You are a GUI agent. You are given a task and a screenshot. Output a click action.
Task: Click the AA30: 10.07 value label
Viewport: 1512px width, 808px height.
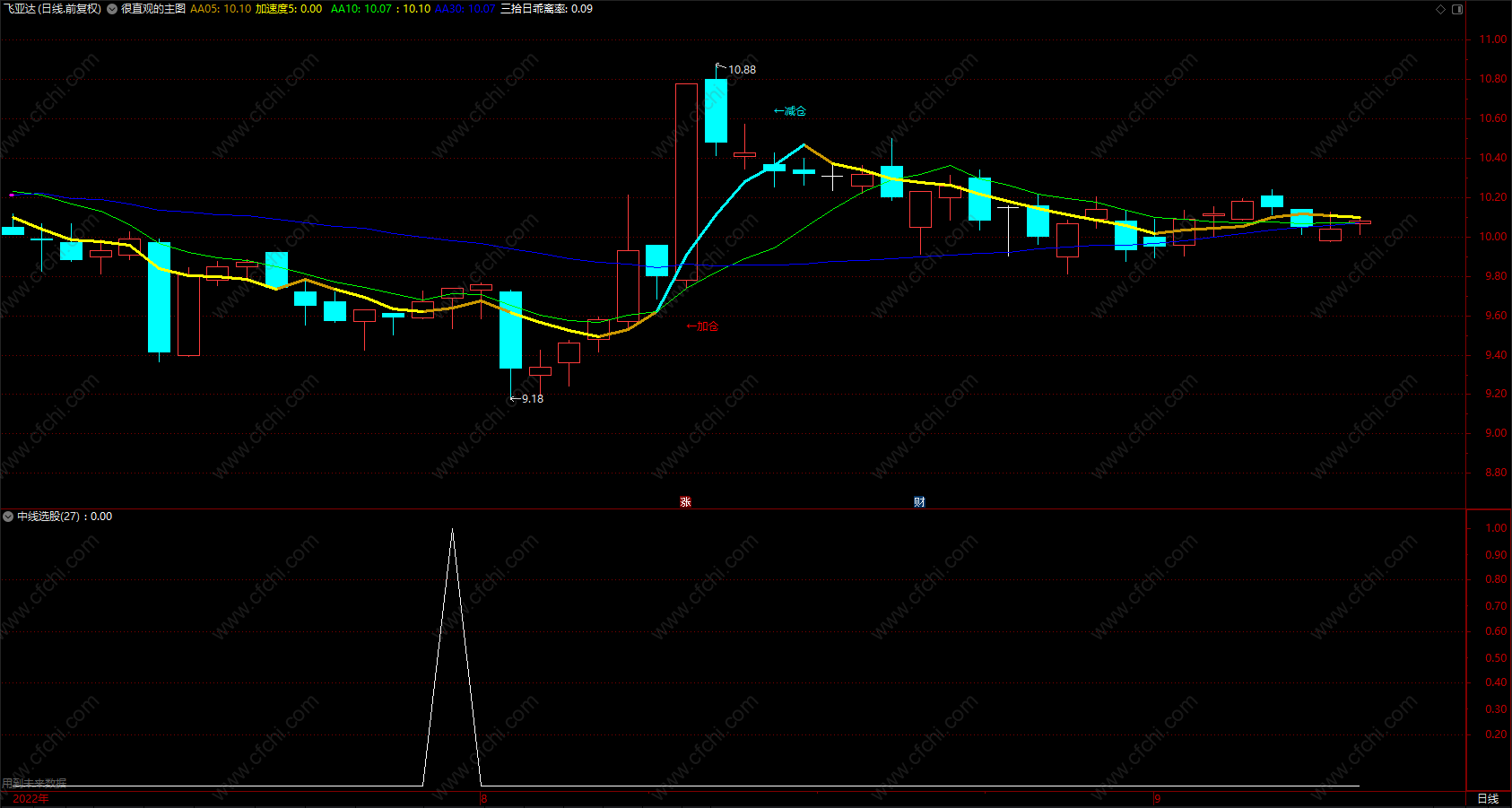click(465, 9)
